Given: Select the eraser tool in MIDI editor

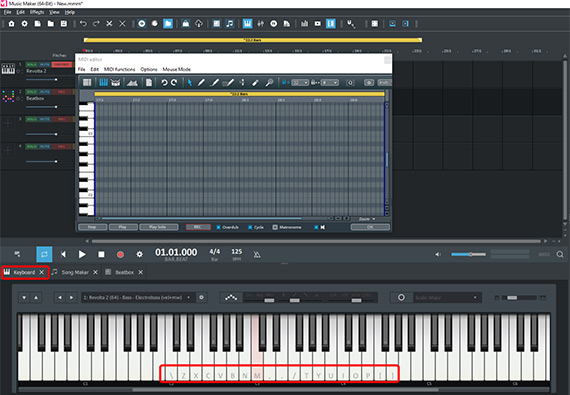Looking at the screenshot, I should pyautogui.click(x=255, y=82).
